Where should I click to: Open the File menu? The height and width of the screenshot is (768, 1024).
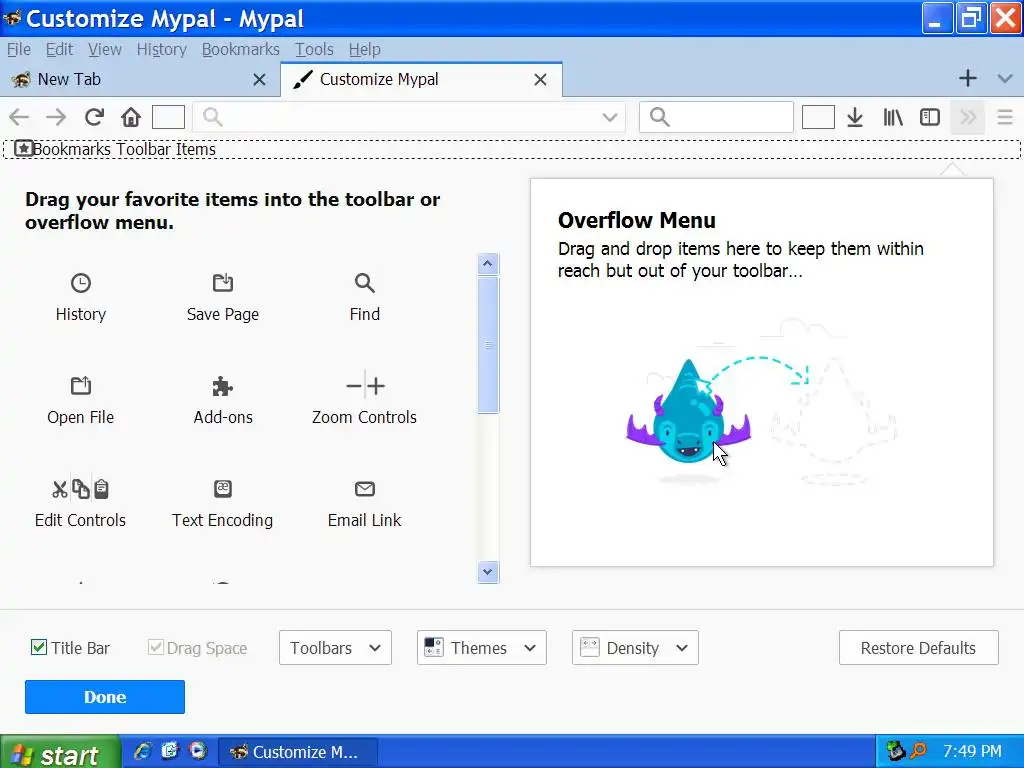(x=19, y=50)
